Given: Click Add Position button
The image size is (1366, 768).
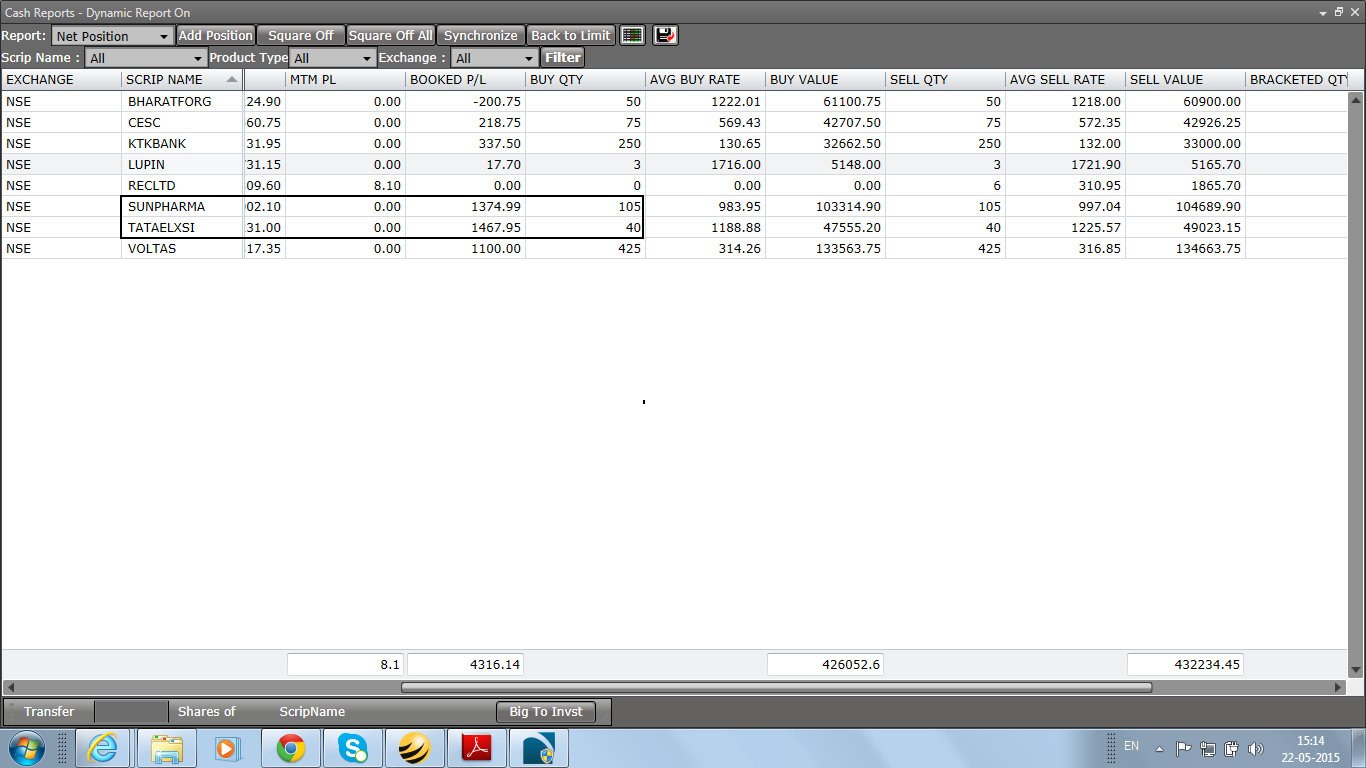Looking at the screenshot, I should (x=216, y=35).
